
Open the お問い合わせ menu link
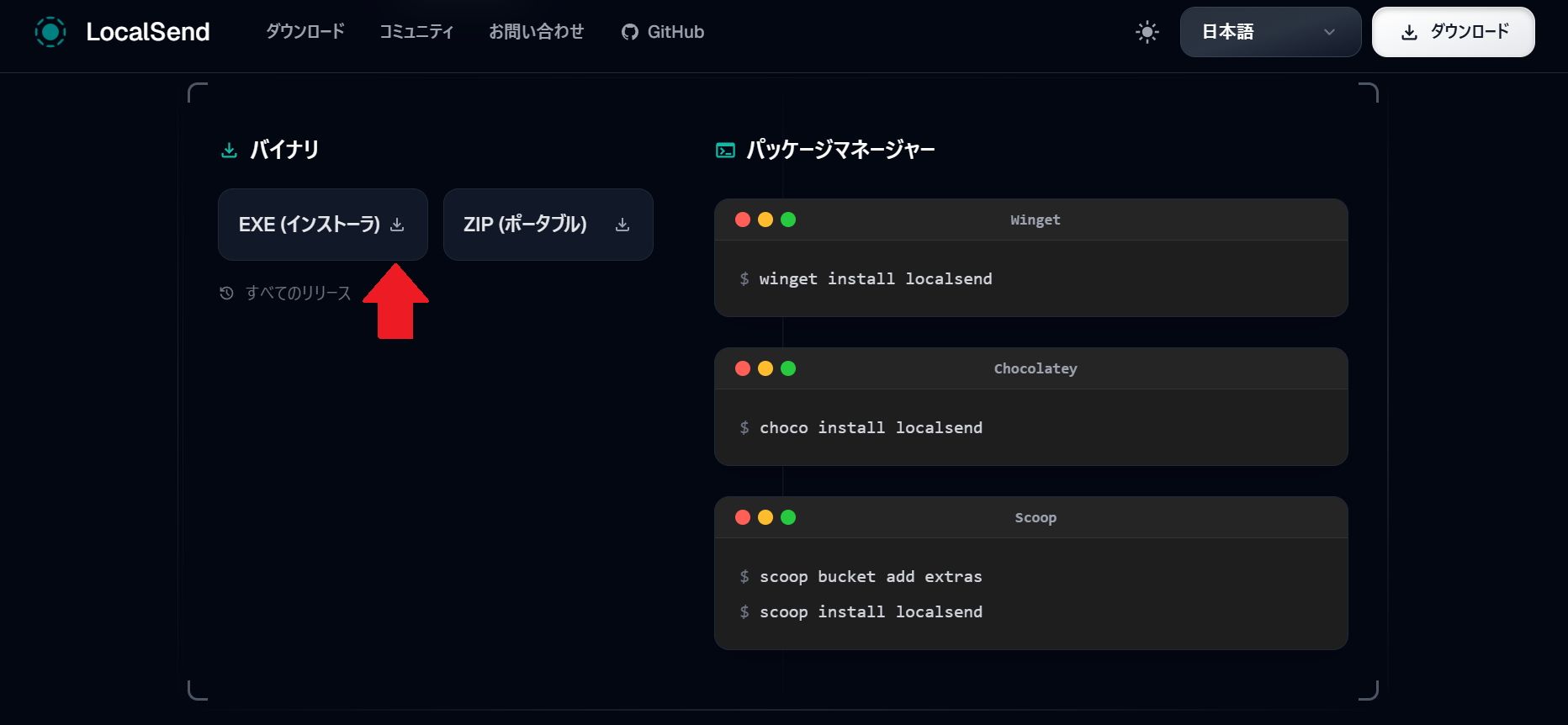(x=537, y=32)
